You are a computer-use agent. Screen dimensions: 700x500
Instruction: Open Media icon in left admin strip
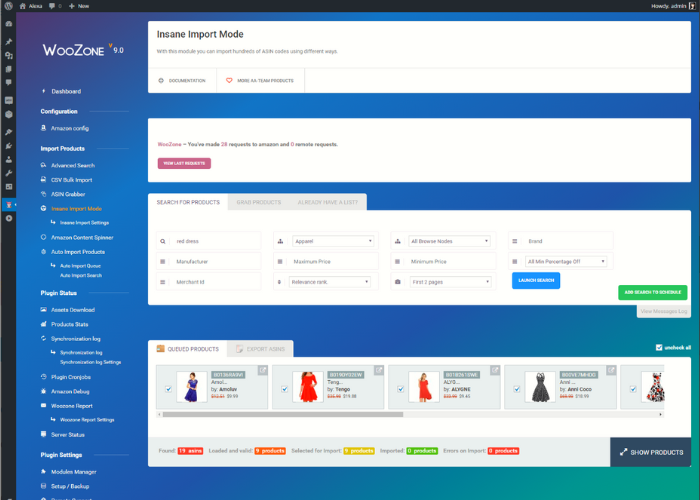point(8,55)
